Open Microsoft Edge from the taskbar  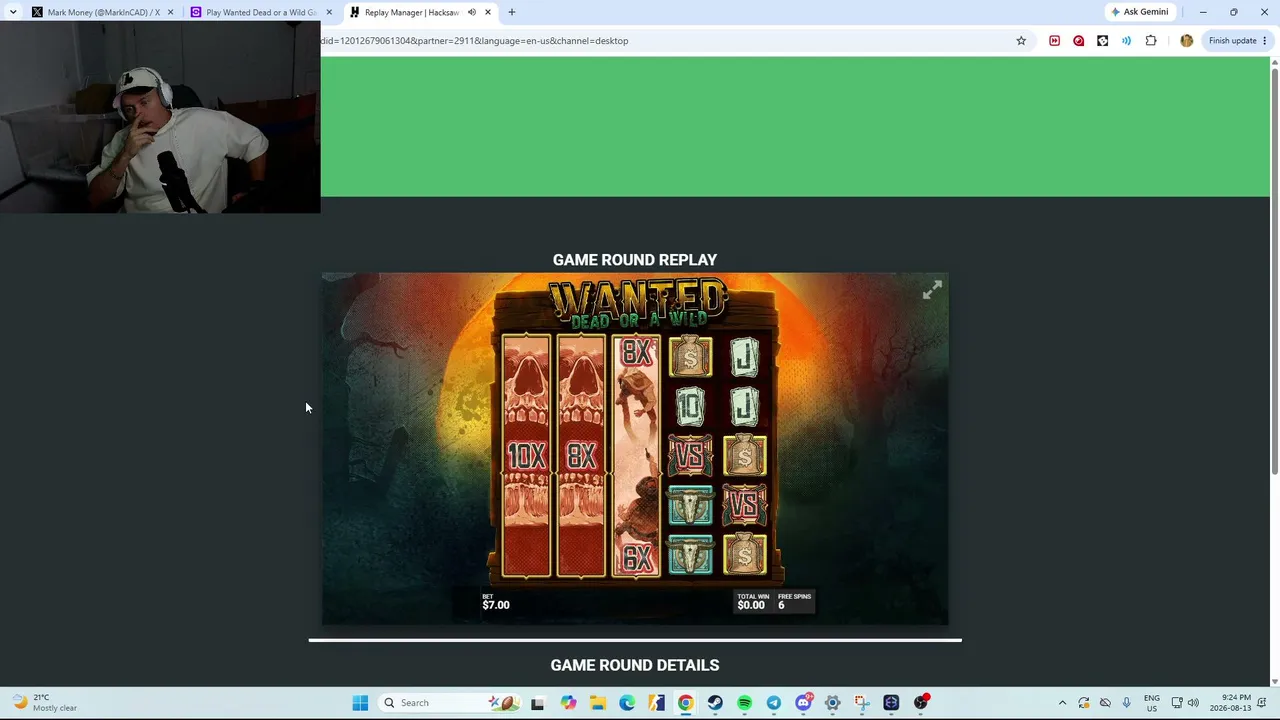[627, 703]
